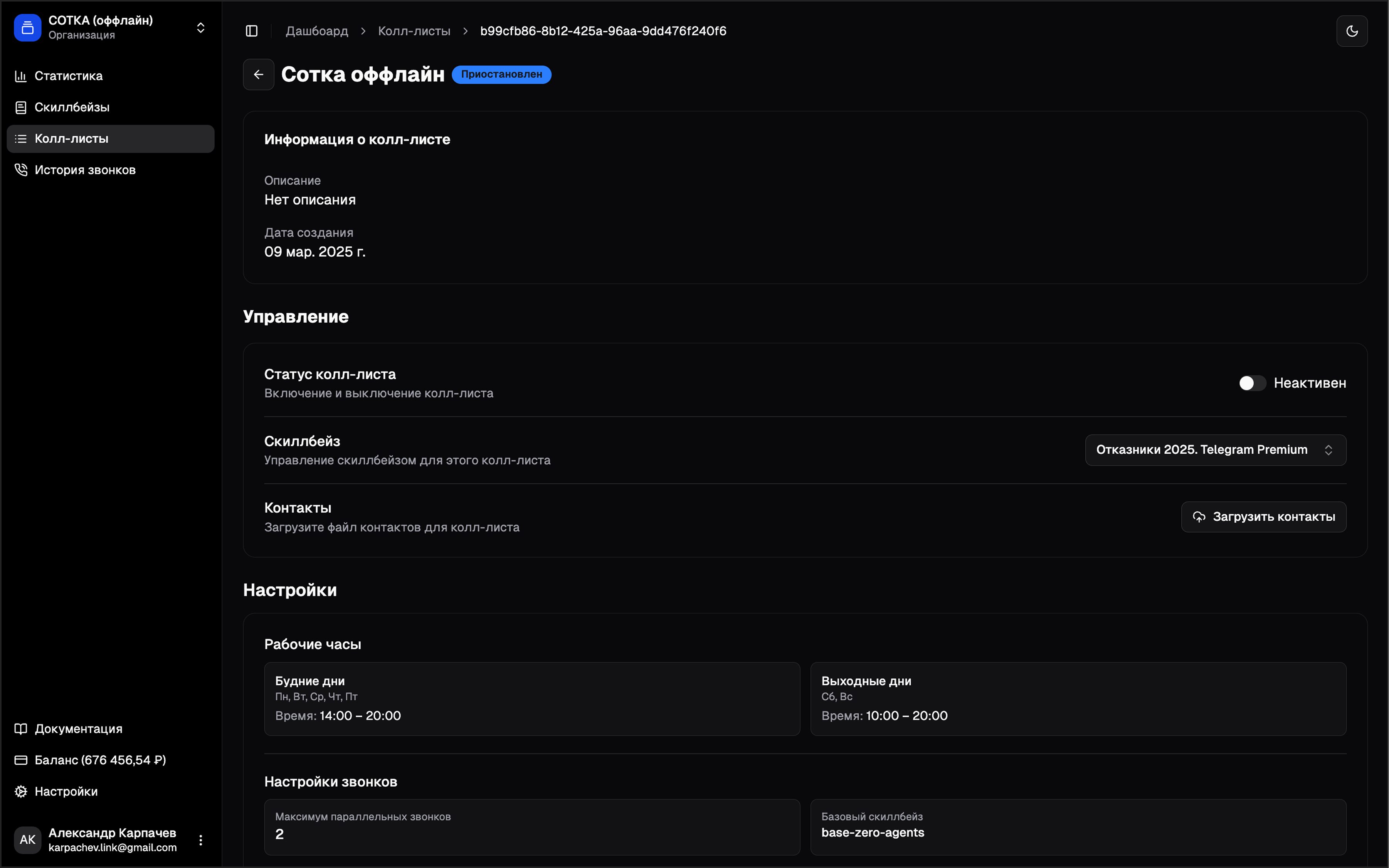Click the Будние дни working hours card
The width and height of the screenshot is (1389, 868).
point(531,699)
